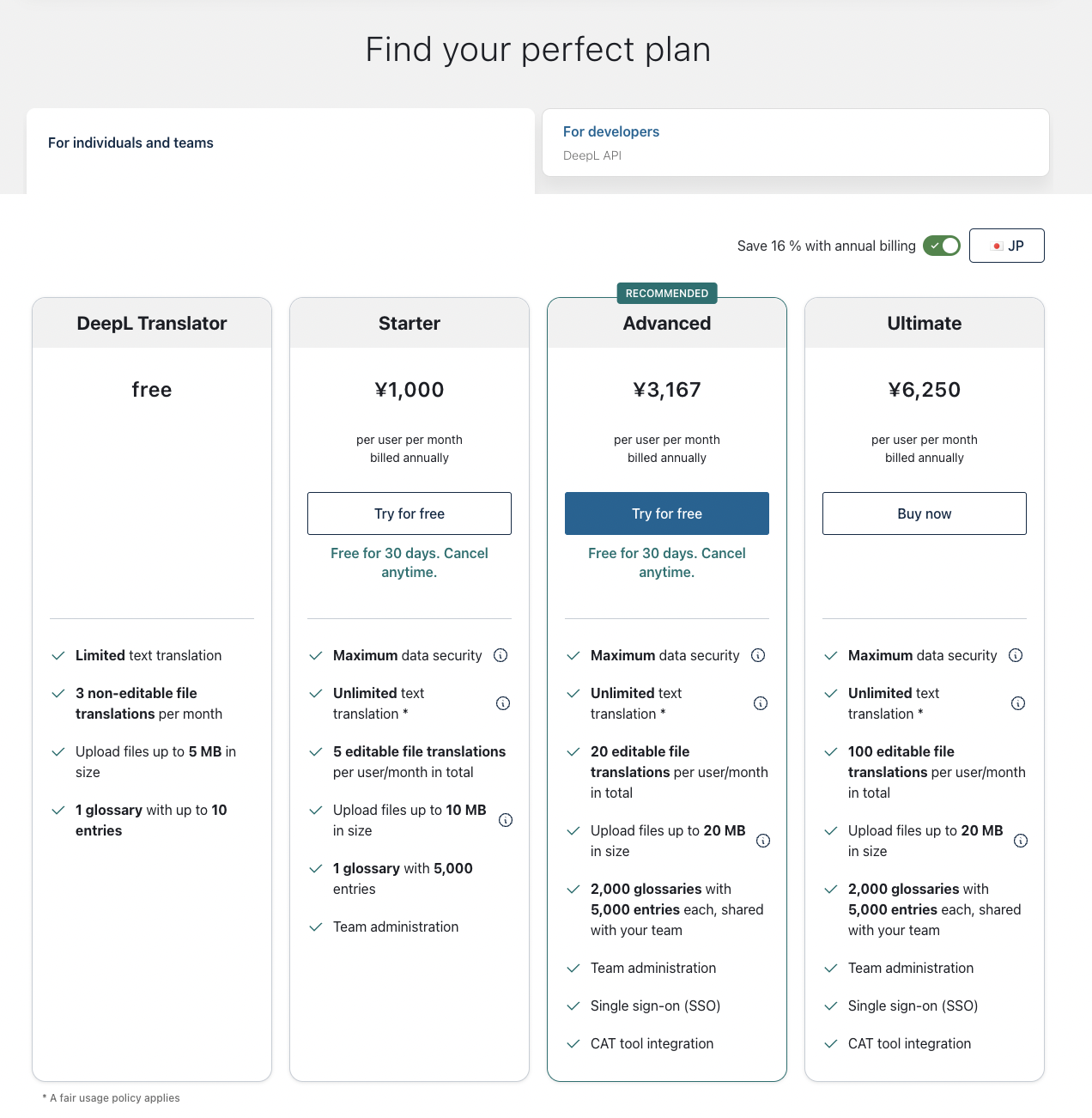Click info icon for Ultimate 20 MB upload
The width and height of the screenshot is (1092, 1118).
point(1021,841)
